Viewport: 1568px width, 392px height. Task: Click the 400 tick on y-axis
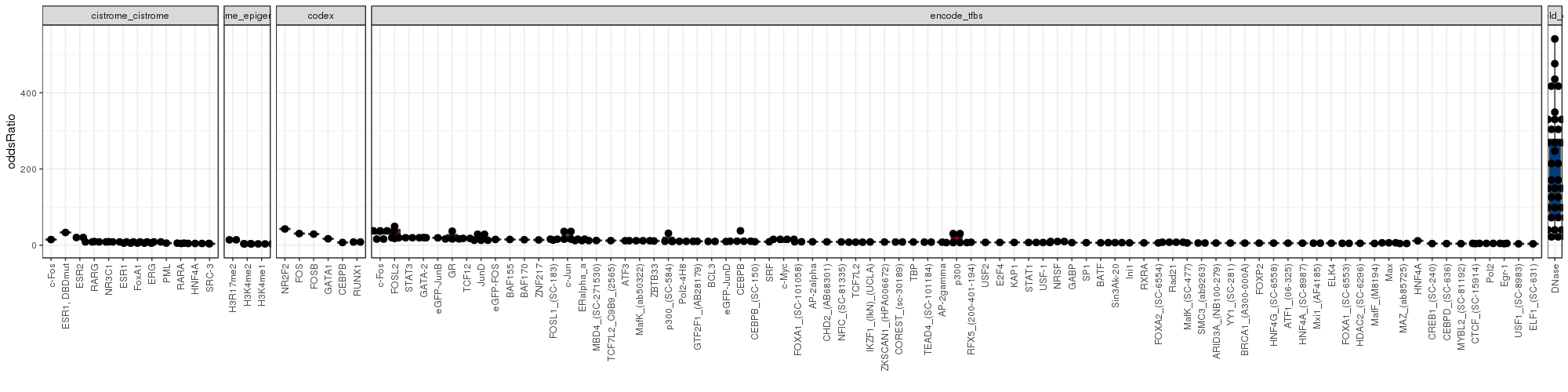[29, 93]
